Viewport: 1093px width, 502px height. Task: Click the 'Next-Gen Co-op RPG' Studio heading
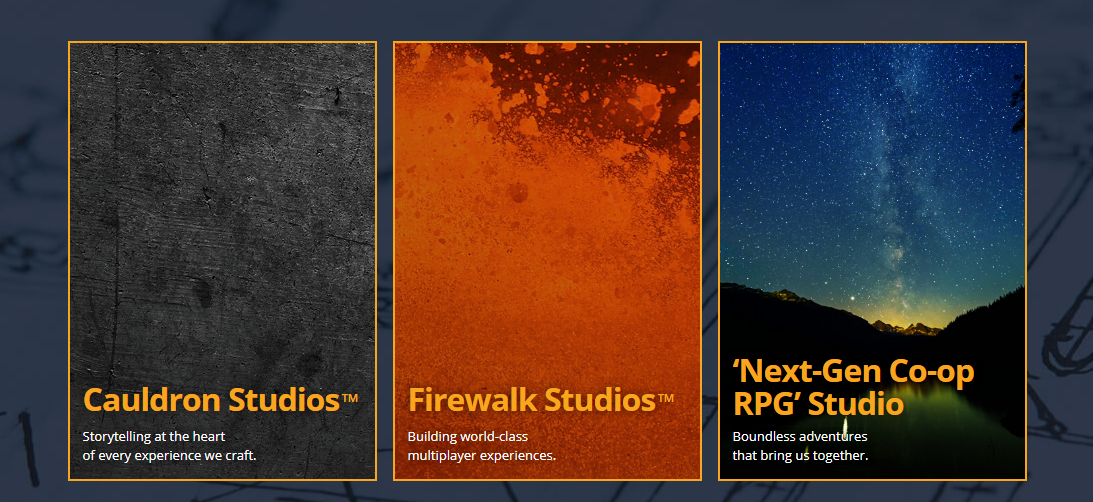pos(853,388)
